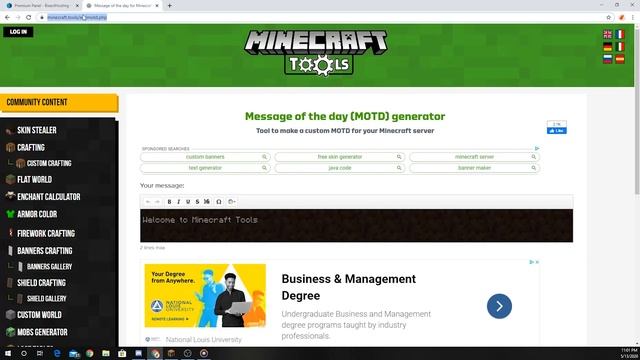The height and width of the screenshot is (360, 640).
Task: Click the Minecraft Tools logo
Action: coord(316,53)
